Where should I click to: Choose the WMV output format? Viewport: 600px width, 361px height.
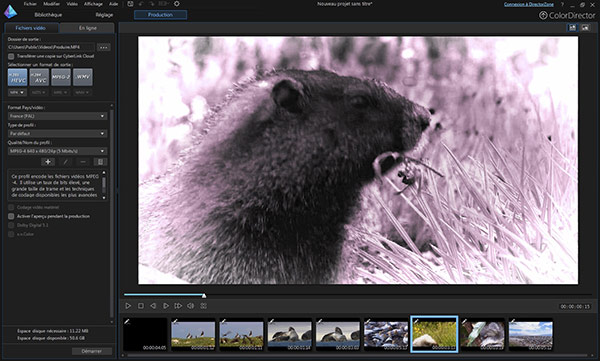point(83,77)
